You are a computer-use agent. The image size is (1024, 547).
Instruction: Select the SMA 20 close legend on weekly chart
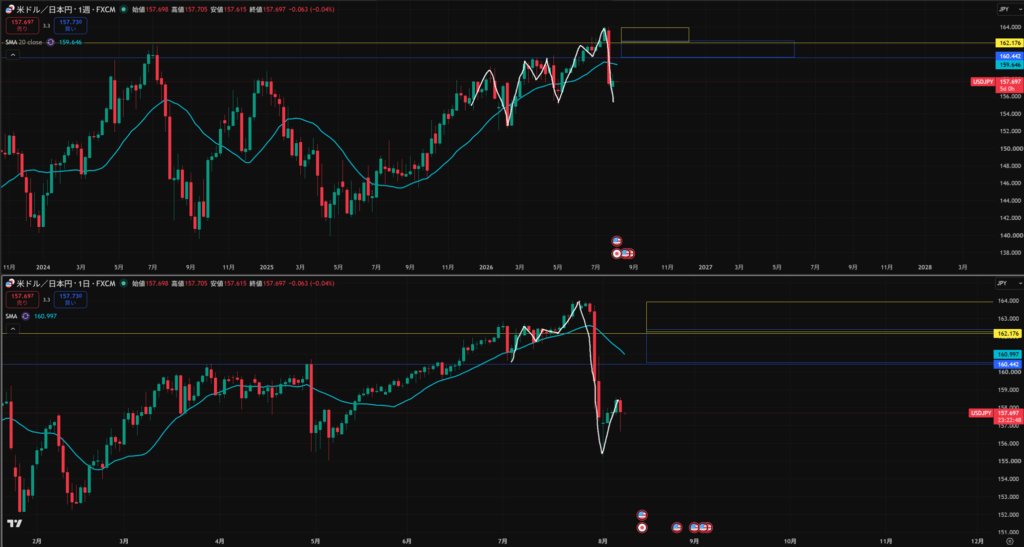(x=24, y=42)
